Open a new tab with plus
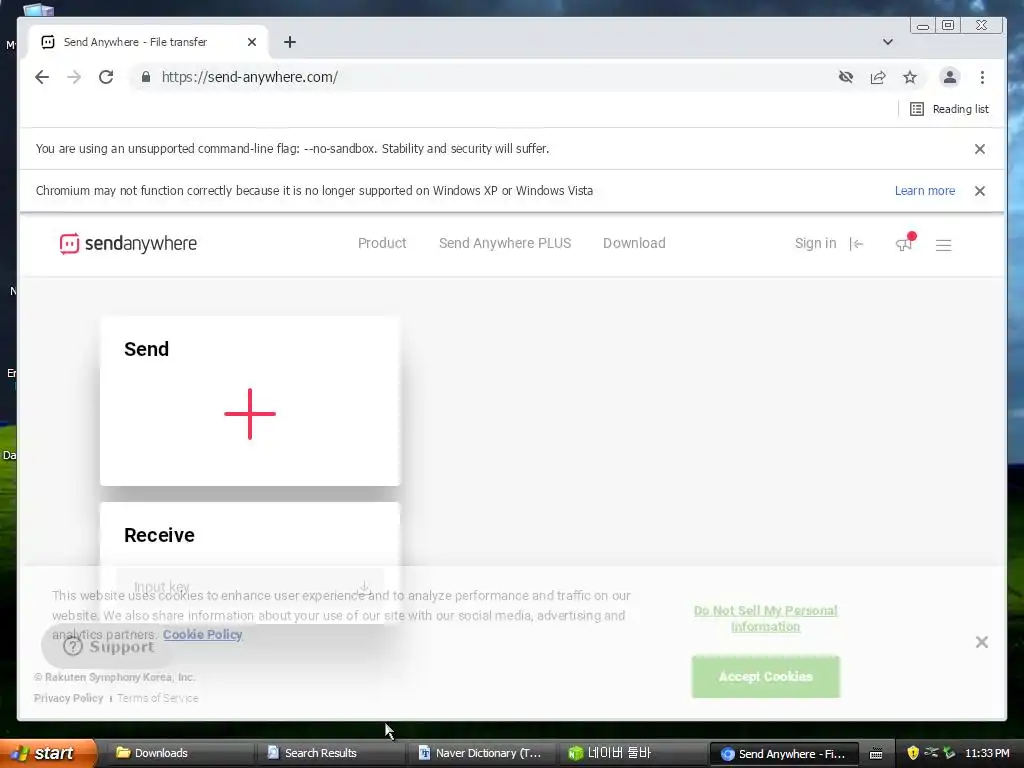Viewport: 1024px width, 768px height. [290, 42]
